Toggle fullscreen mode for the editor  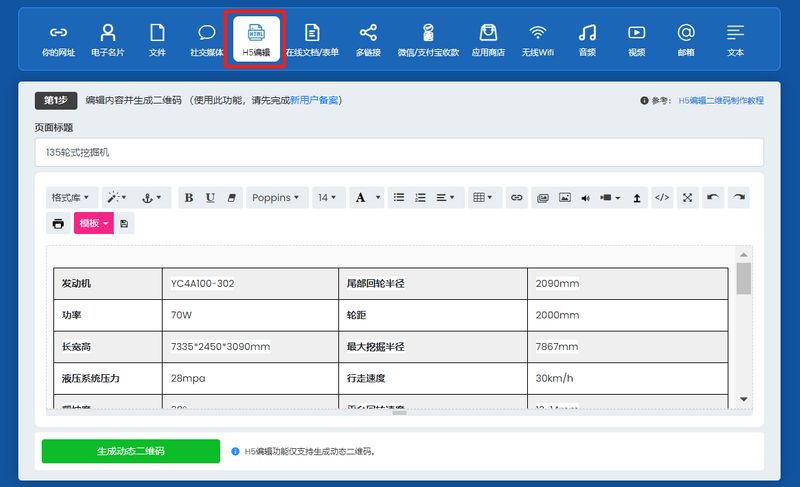(x=688, y=198)
